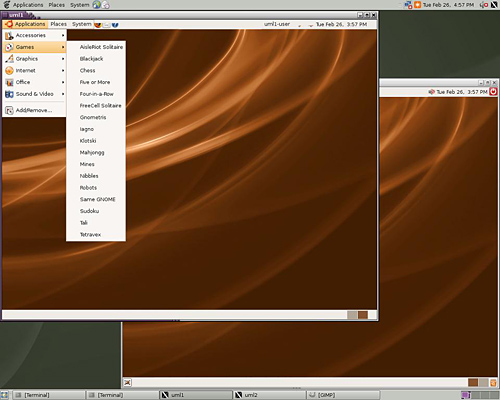This screenshot has width=500, height=400.
Task: Open host desktop Places menu
Action: click(57, 5)
